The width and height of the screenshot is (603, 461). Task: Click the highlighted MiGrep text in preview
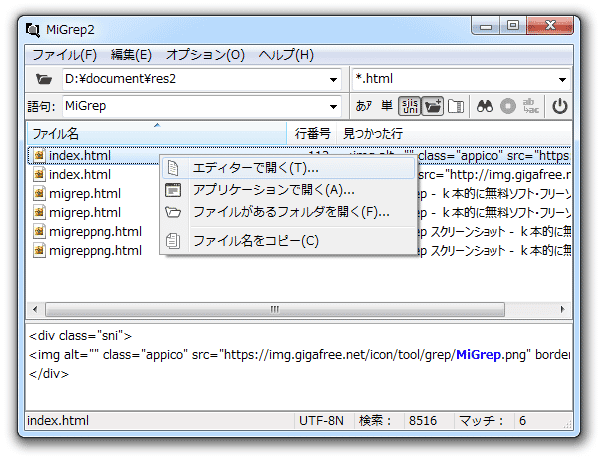tap(478, 354)
